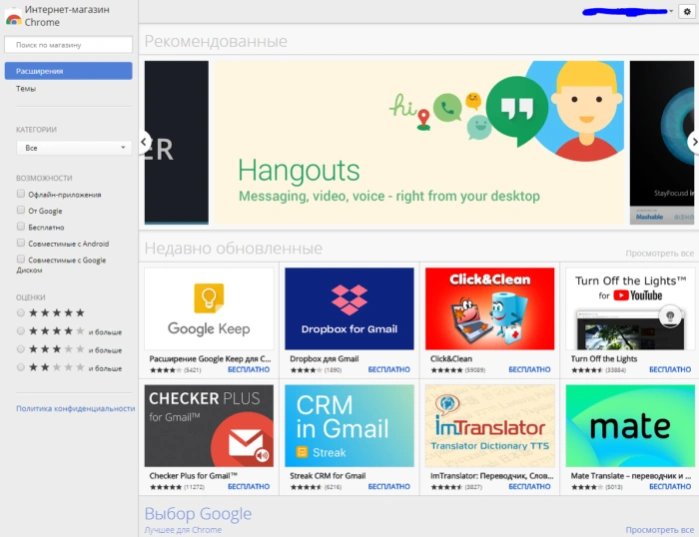Image resolution: width=699 pixels, height=537 pixels.
Task: Click БЕСПЛАТНО button for Streak CRM
Action: [389, 487]
